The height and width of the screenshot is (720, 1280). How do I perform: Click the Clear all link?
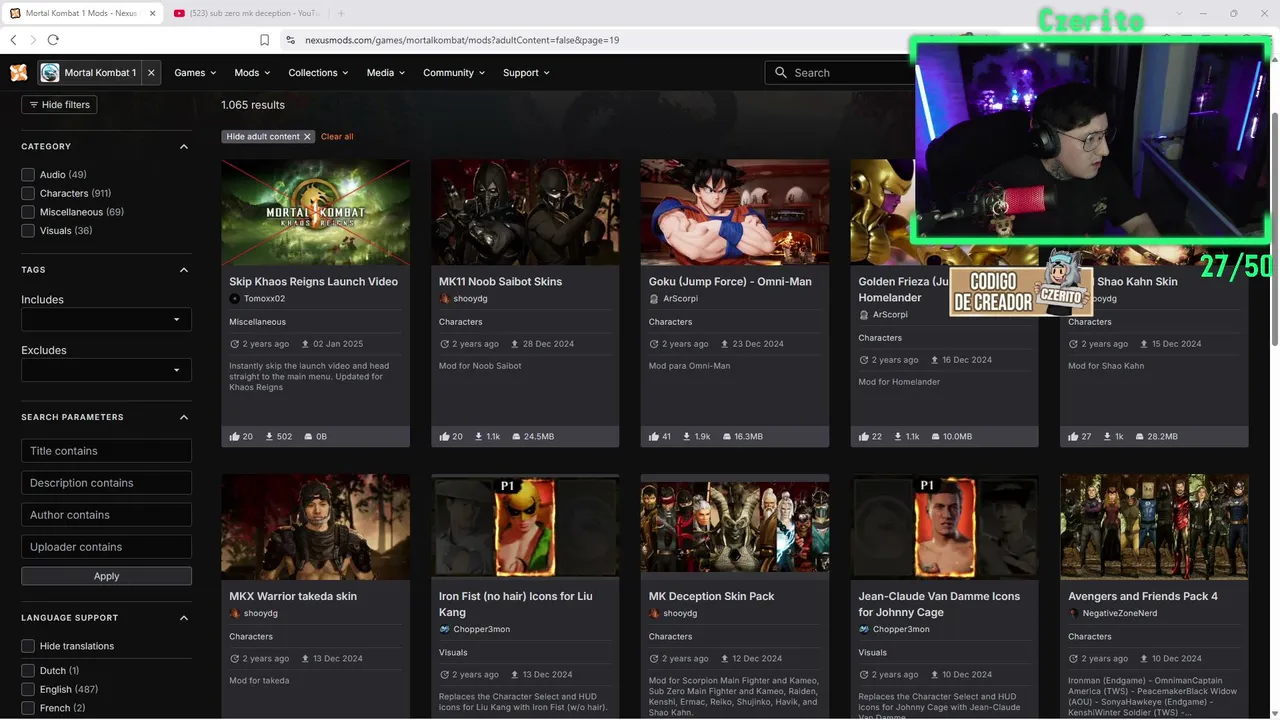[337, 137]
